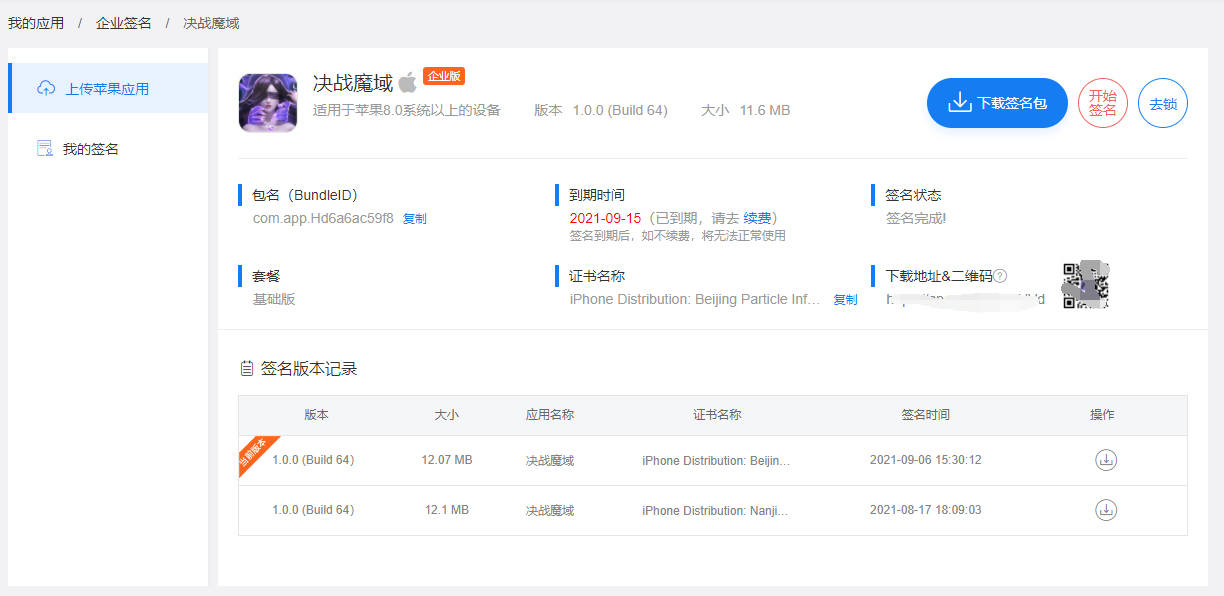Click the 续费 renewal link
The height and width of the screenshot is (596, 1224).
(x=757, y=218)
